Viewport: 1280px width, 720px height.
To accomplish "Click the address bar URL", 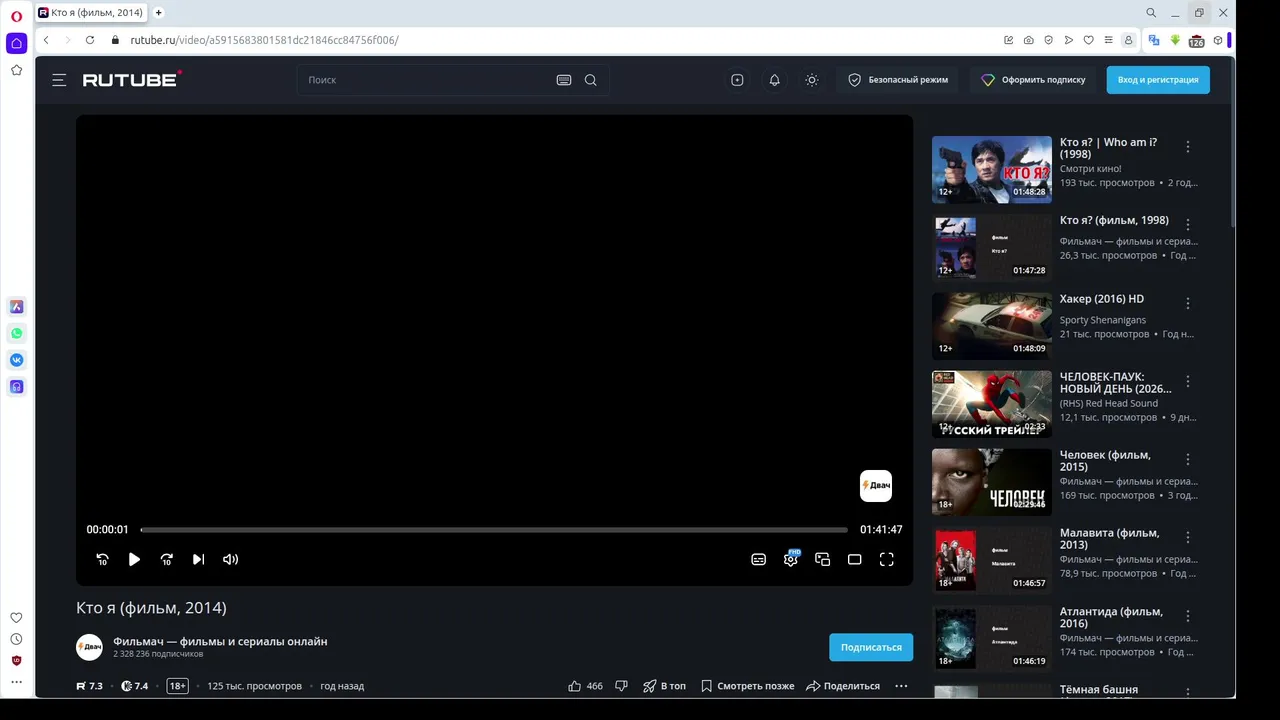I will click(264, 40).
